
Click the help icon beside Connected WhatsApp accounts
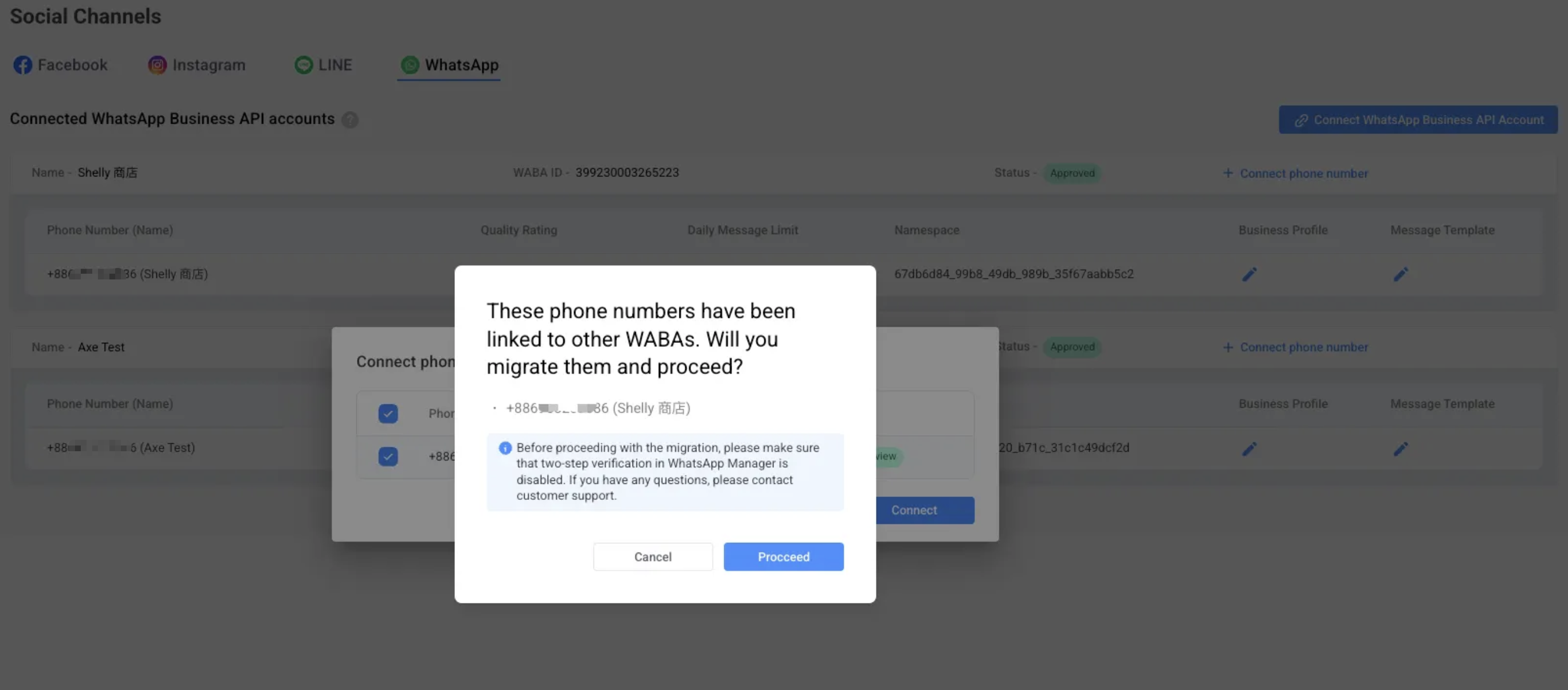350,120
